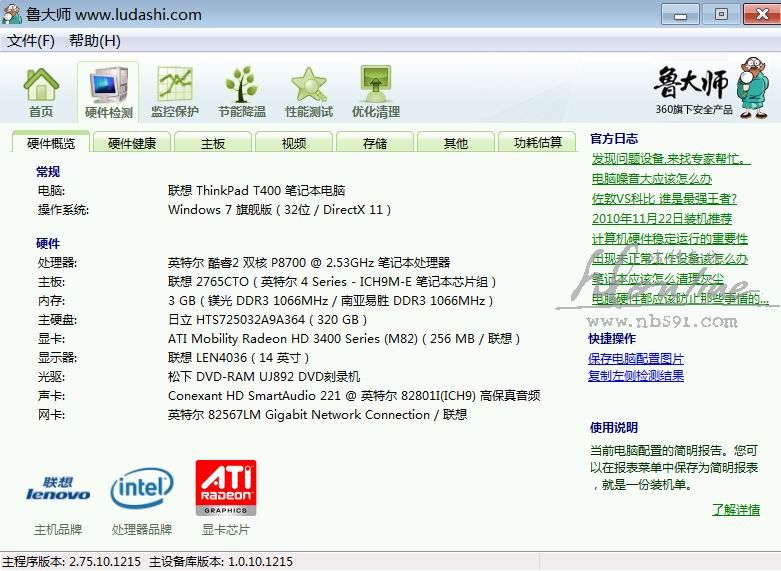Maximize the 鲁大师 window
This screenshot has width=781, height=571.
[721, 14]
